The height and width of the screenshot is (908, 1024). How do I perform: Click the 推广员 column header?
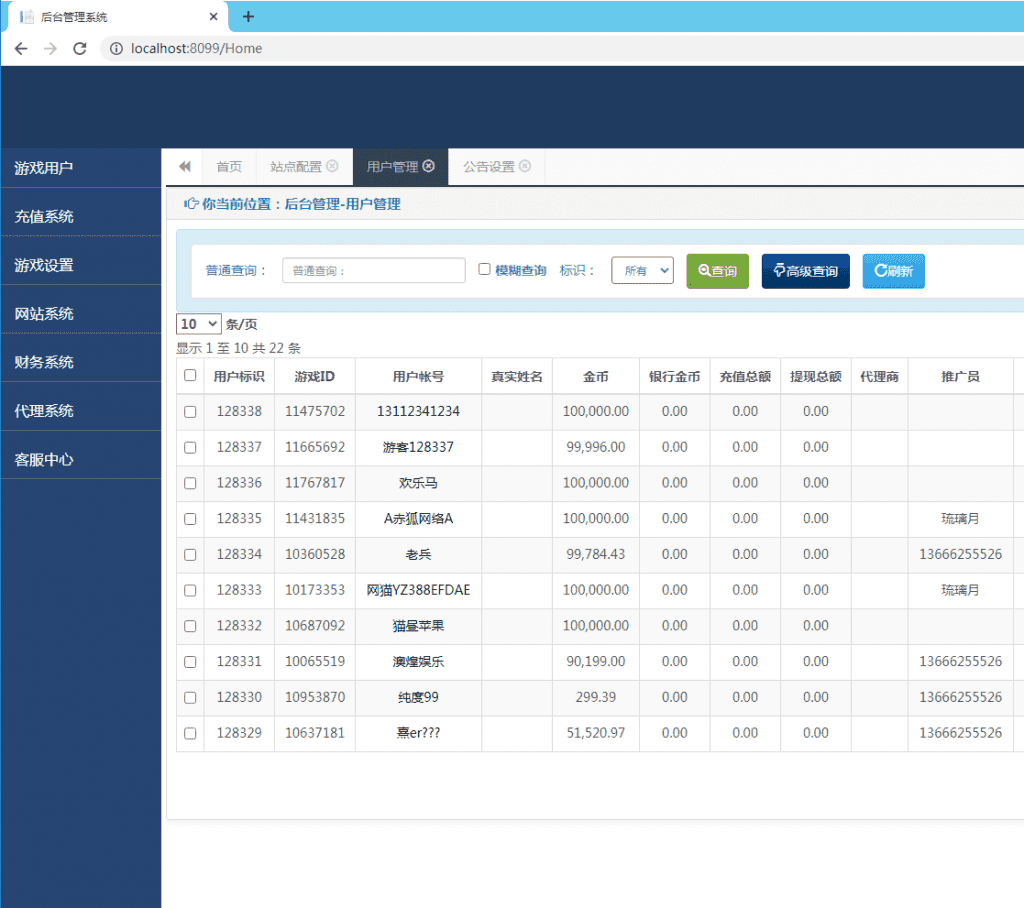(x=960, y=376)
